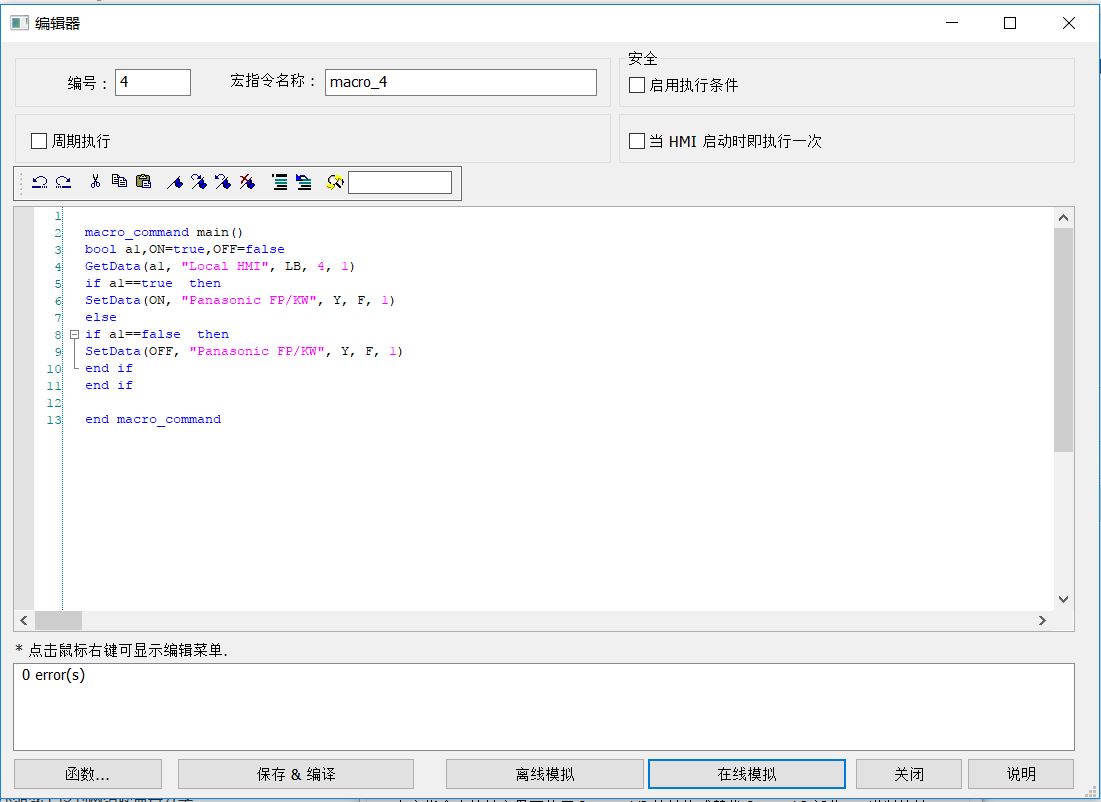Collapse the code fold at line 8
The width and height of the screenshot is (1101, 802).
click(x=73, y=334)
